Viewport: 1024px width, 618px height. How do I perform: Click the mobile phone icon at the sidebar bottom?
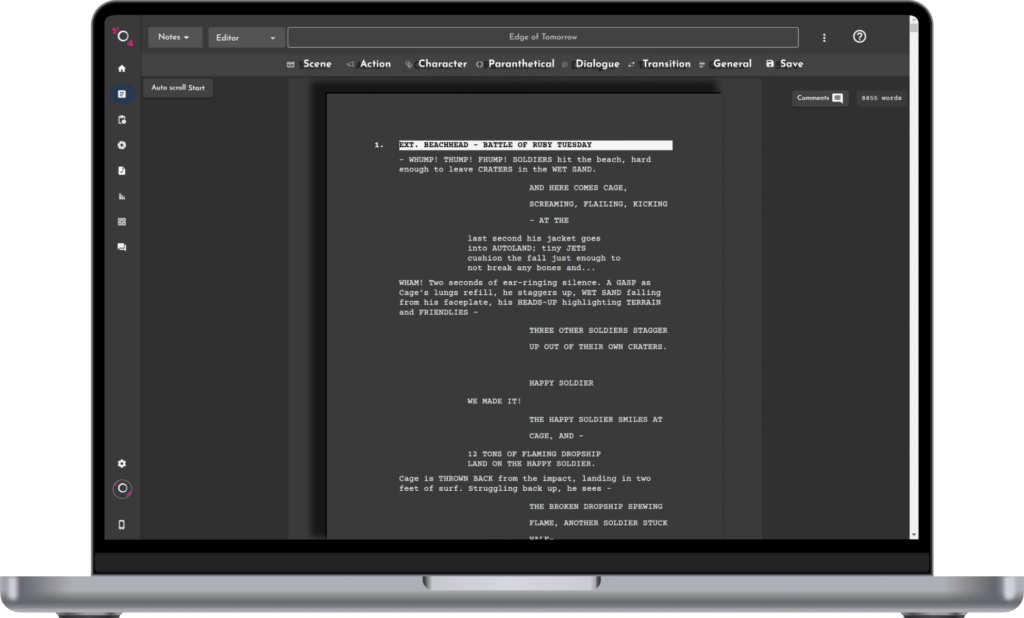(x=121, y=525)
